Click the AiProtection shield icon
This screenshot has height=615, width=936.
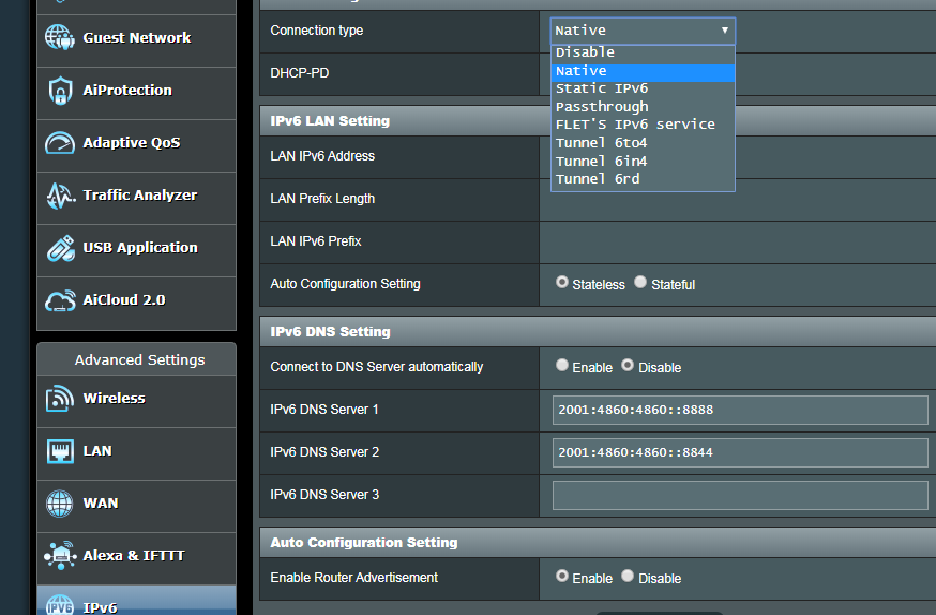tap(60, 90)
